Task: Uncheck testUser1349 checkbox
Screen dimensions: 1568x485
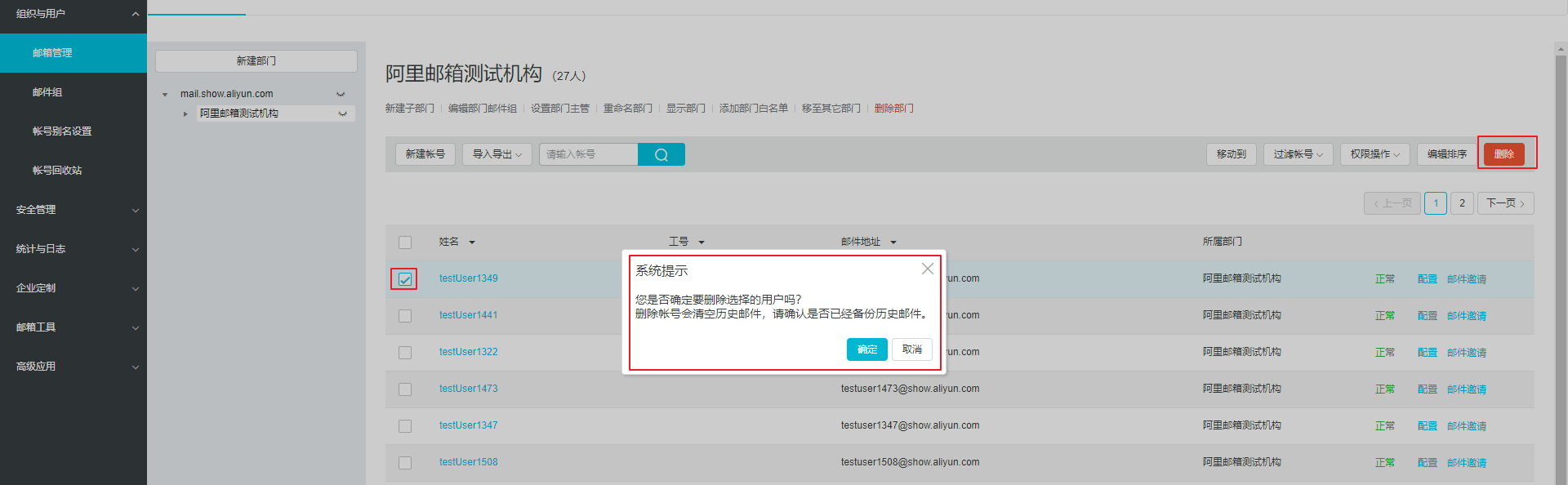Action: 405,279
